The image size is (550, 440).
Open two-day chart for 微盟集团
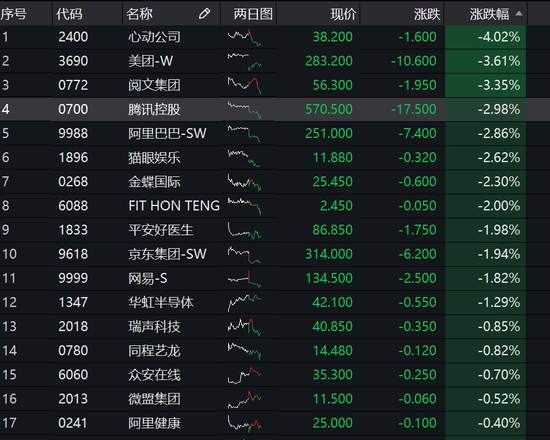[244, 400]
